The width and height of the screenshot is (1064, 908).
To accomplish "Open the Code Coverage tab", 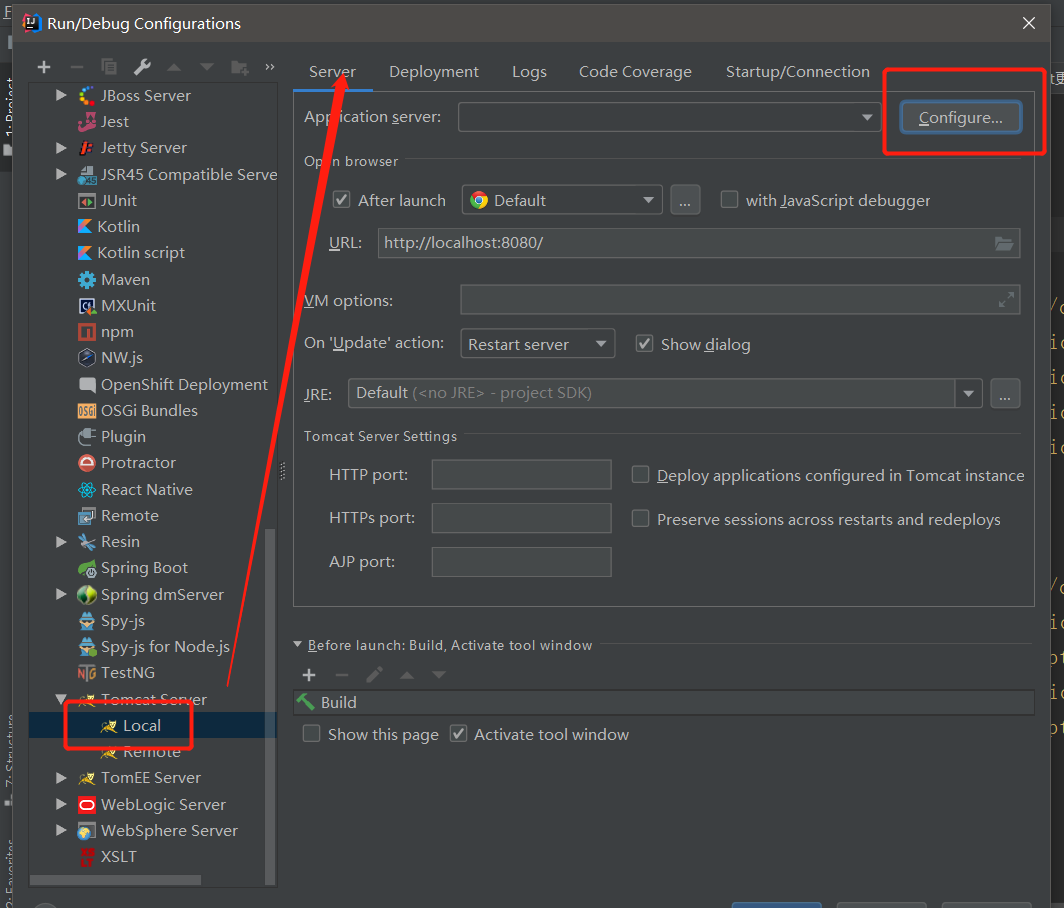I will (x=635, y=72).
